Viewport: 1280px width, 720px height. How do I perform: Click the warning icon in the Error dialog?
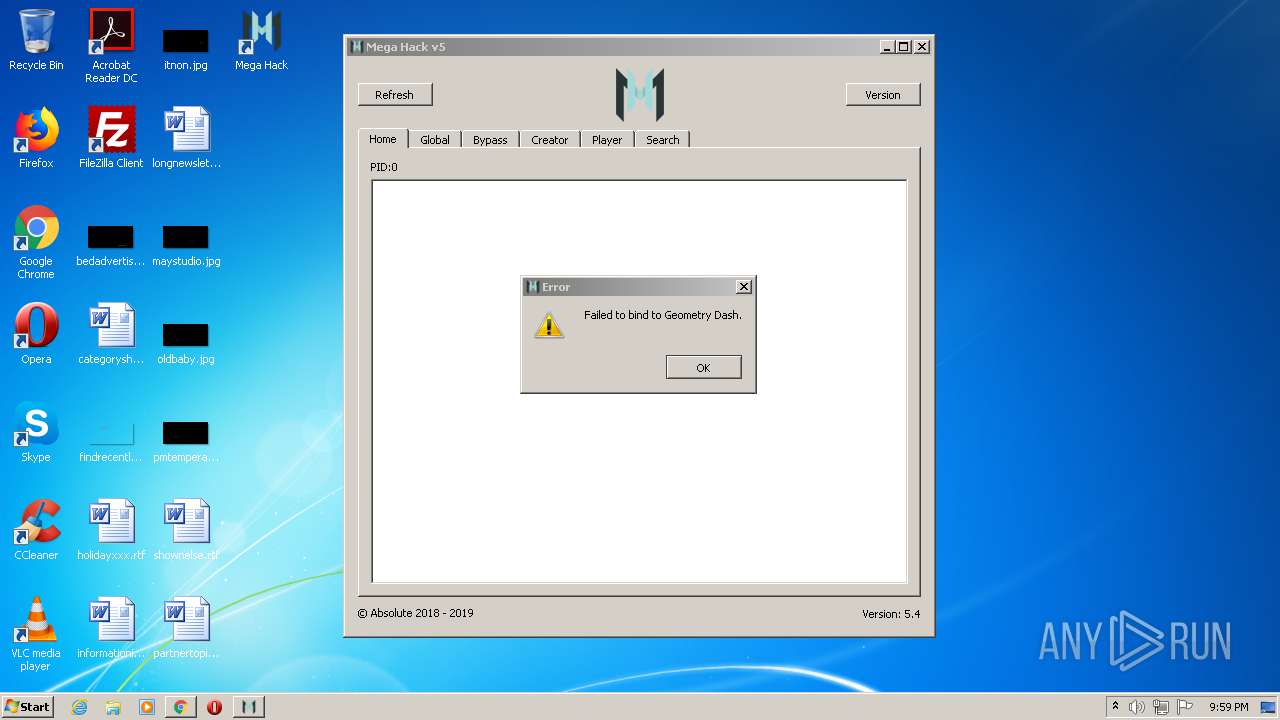(549, 325)
